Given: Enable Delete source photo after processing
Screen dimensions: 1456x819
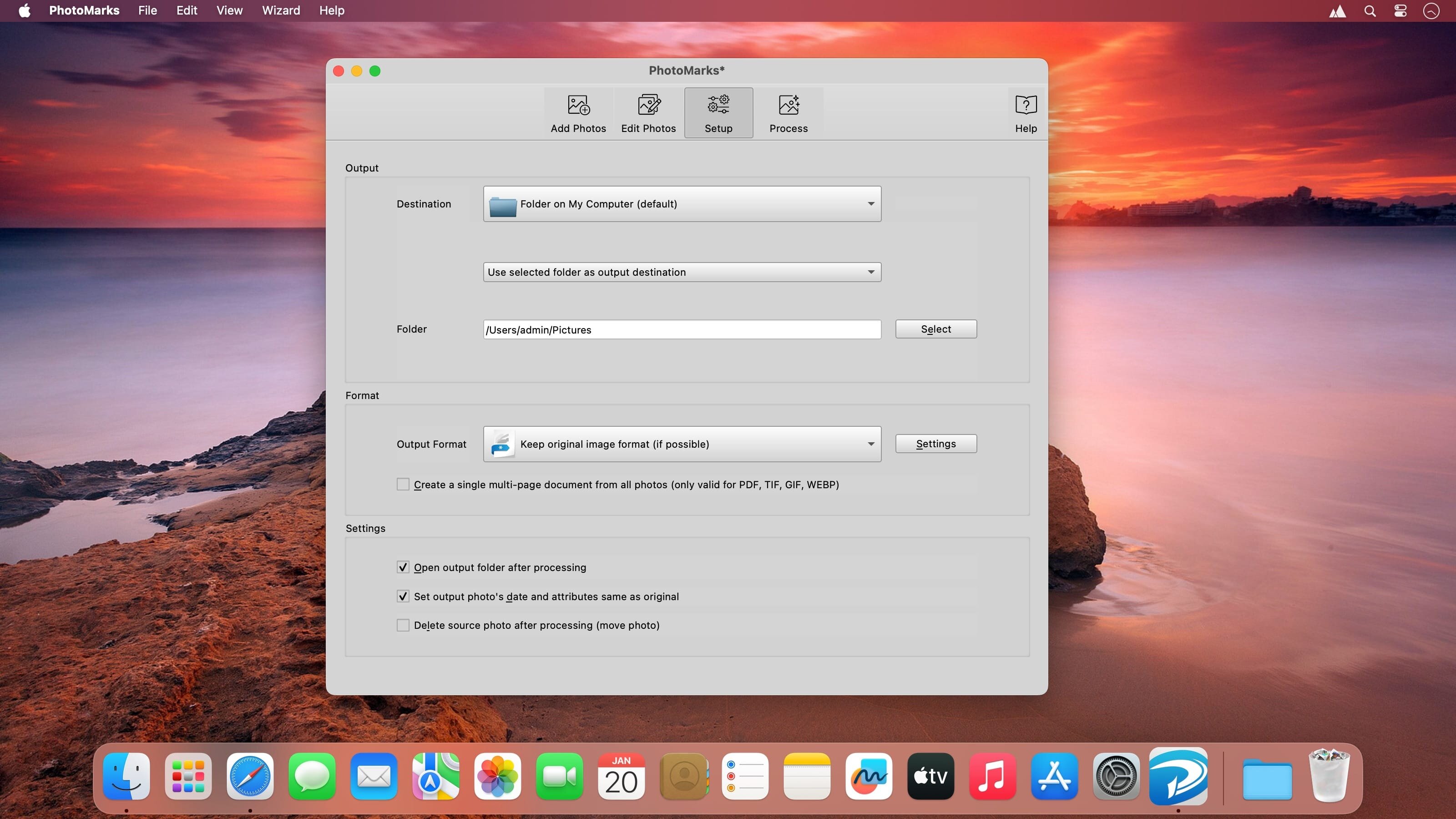Looking at the screenshot, I should [x=403, y=625].
